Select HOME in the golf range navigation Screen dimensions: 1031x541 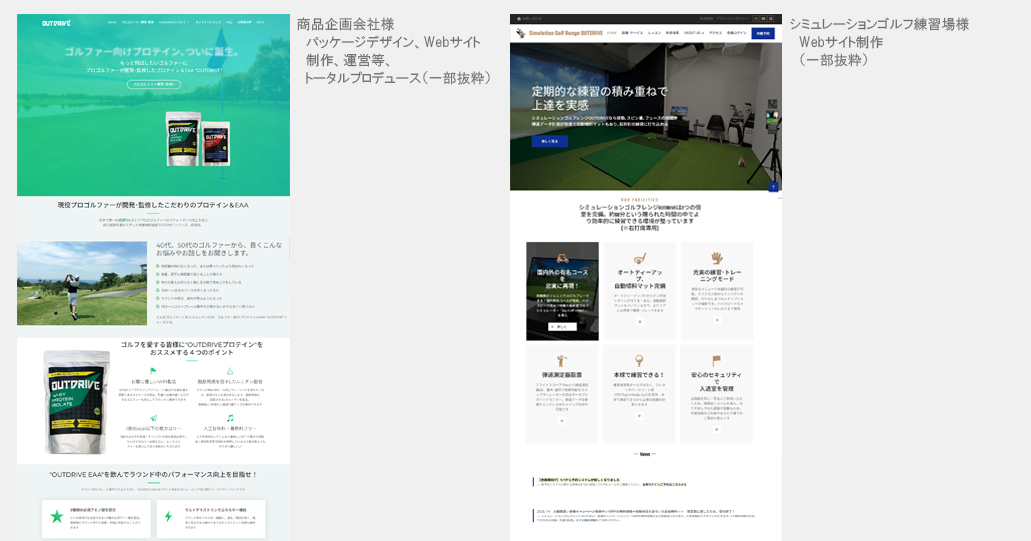(x=610, y=33)
